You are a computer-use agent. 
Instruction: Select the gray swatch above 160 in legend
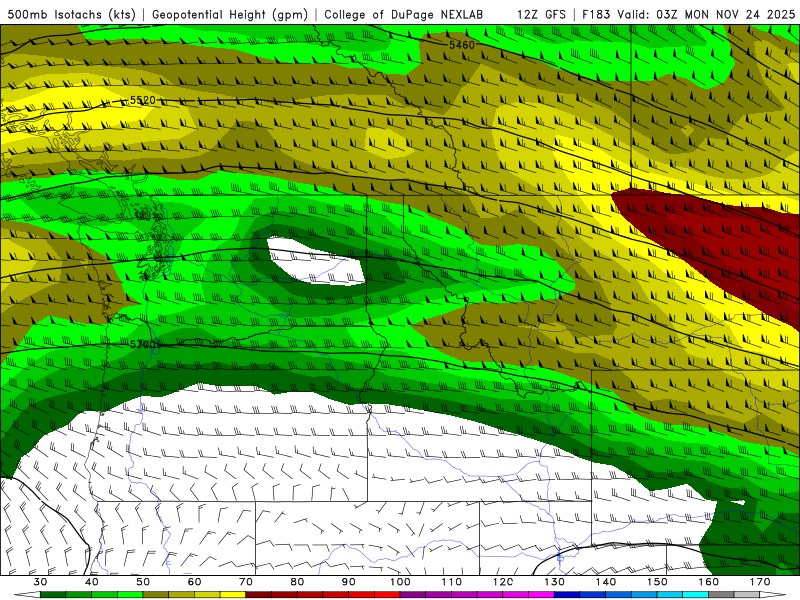(721, 595)
